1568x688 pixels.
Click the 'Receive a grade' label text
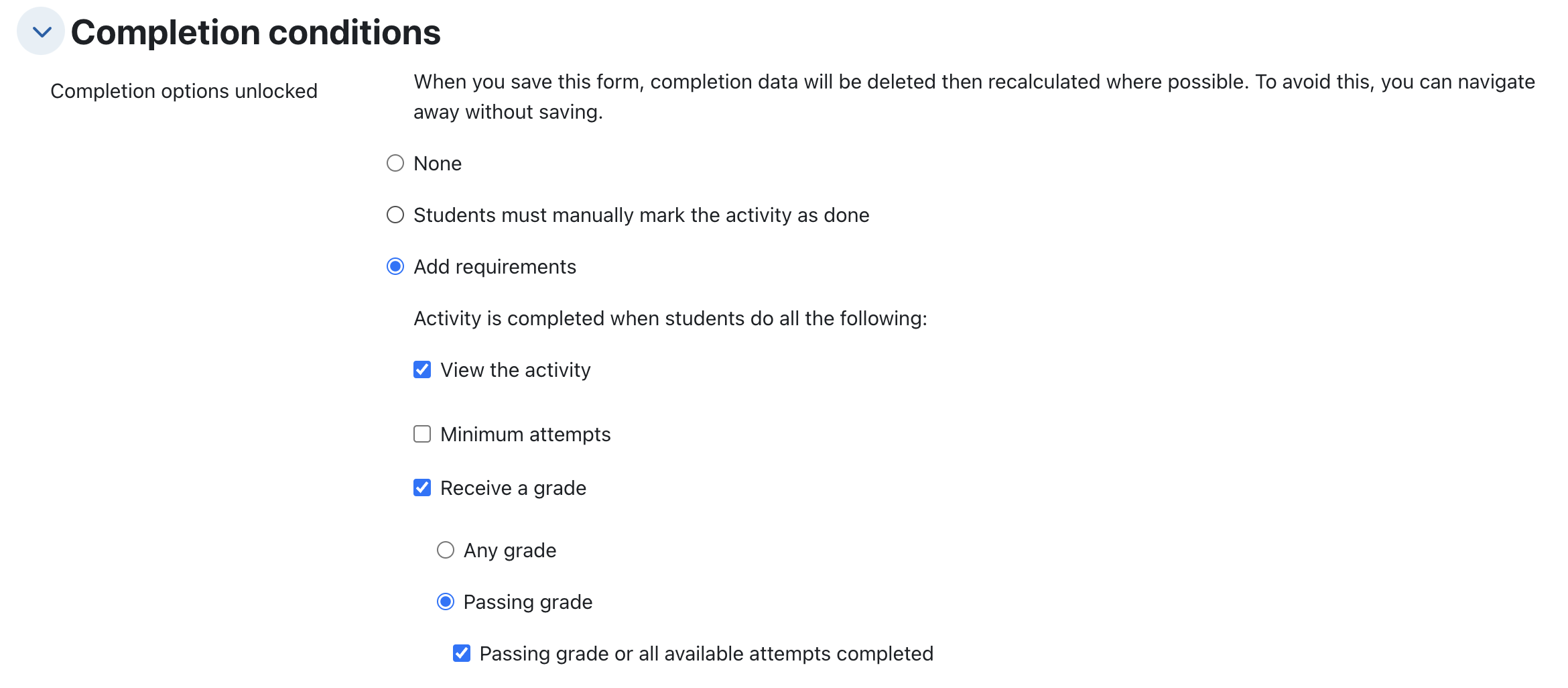(x=513, y=488)
